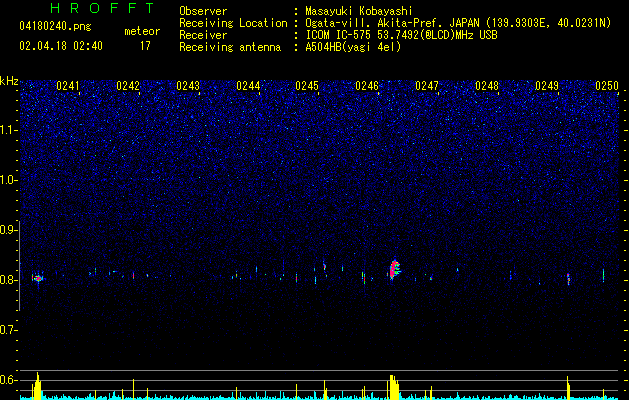Click the 0.6 kHz frequency label
This screenshot has width=629, height=400.
[8, 380]
